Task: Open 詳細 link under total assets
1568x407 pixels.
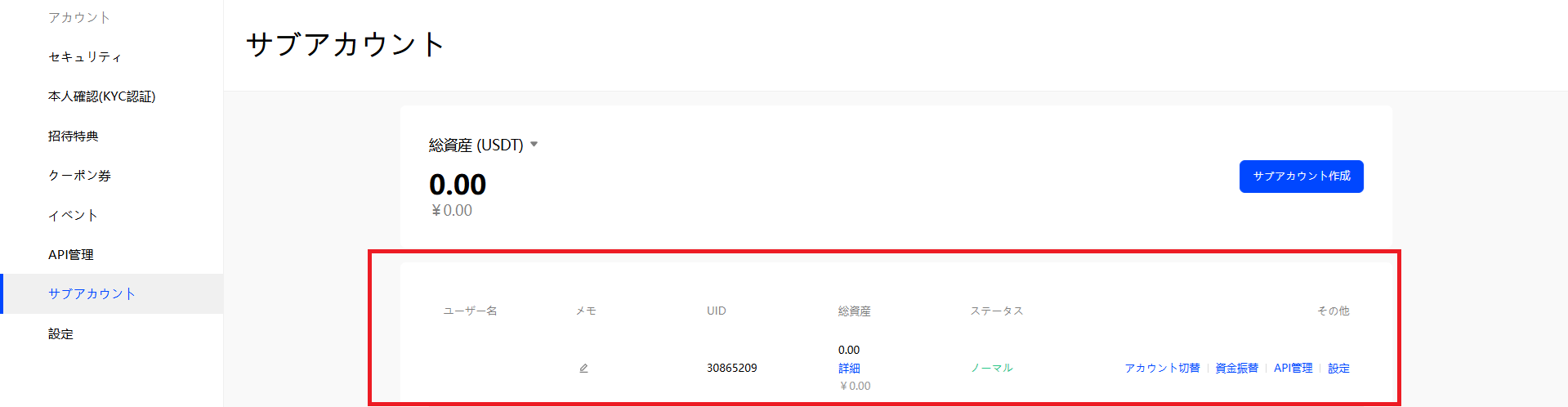Action: [x=849, y=369]
